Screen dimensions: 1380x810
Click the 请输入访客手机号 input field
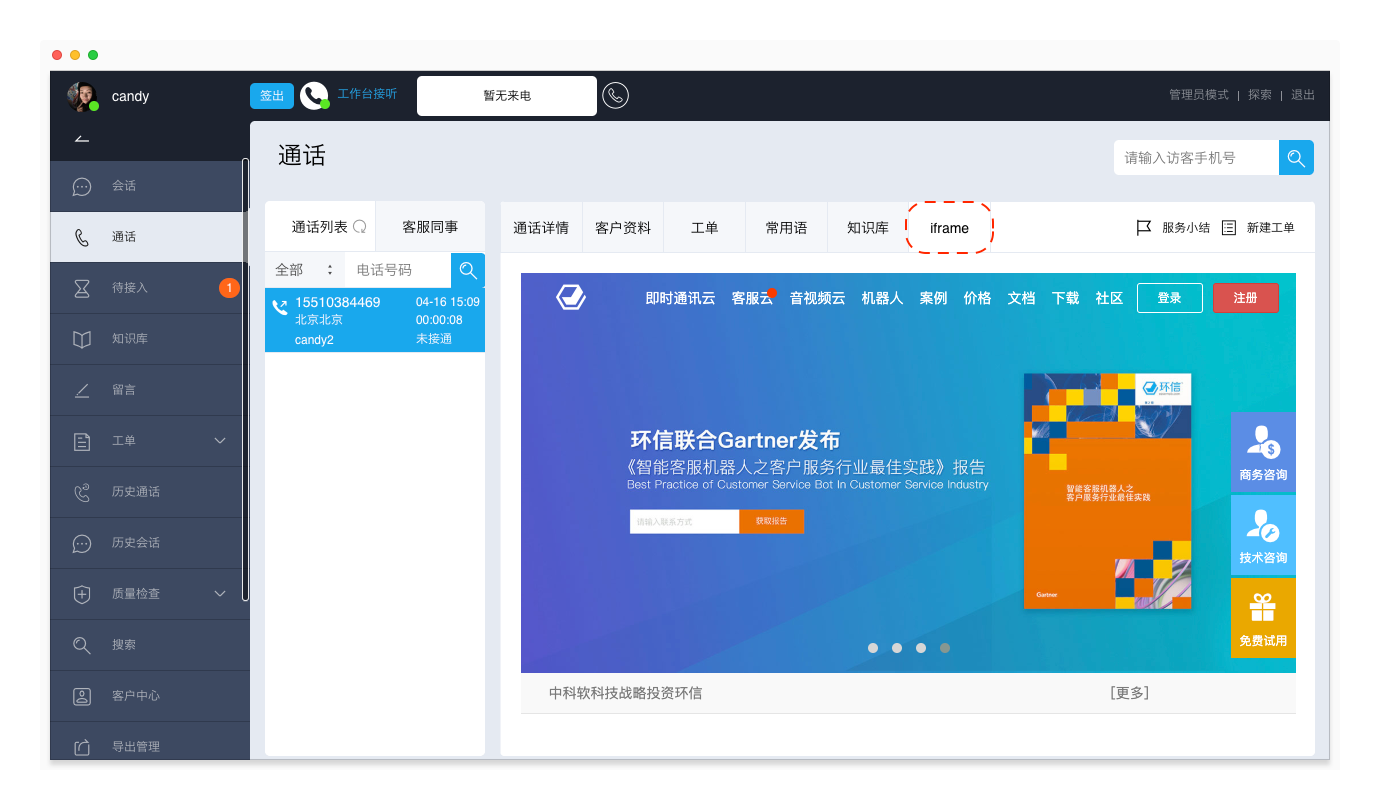[x=1196, y=158]
